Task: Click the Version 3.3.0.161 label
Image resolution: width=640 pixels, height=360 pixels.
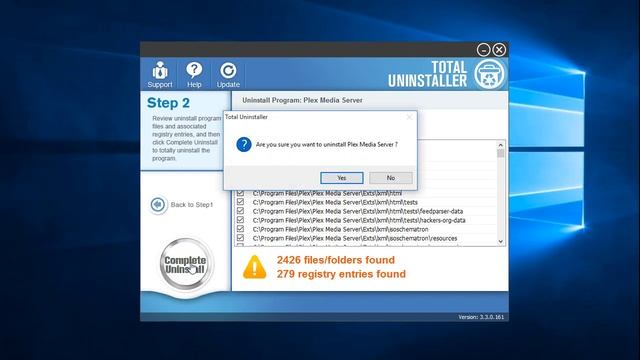Action: 481,317
